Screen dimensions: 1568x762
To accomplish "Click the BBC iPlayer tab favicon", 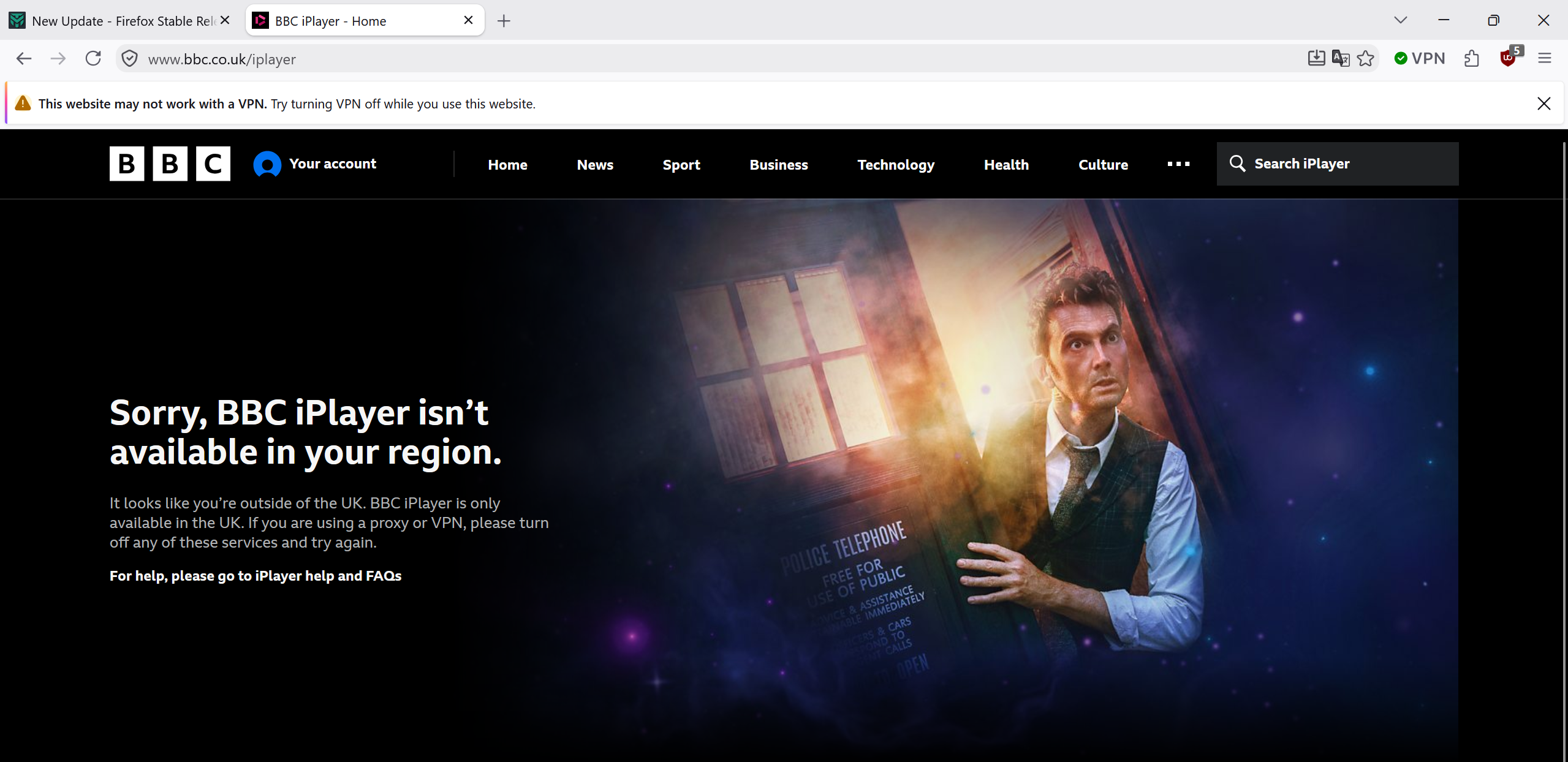I will 260,21.
